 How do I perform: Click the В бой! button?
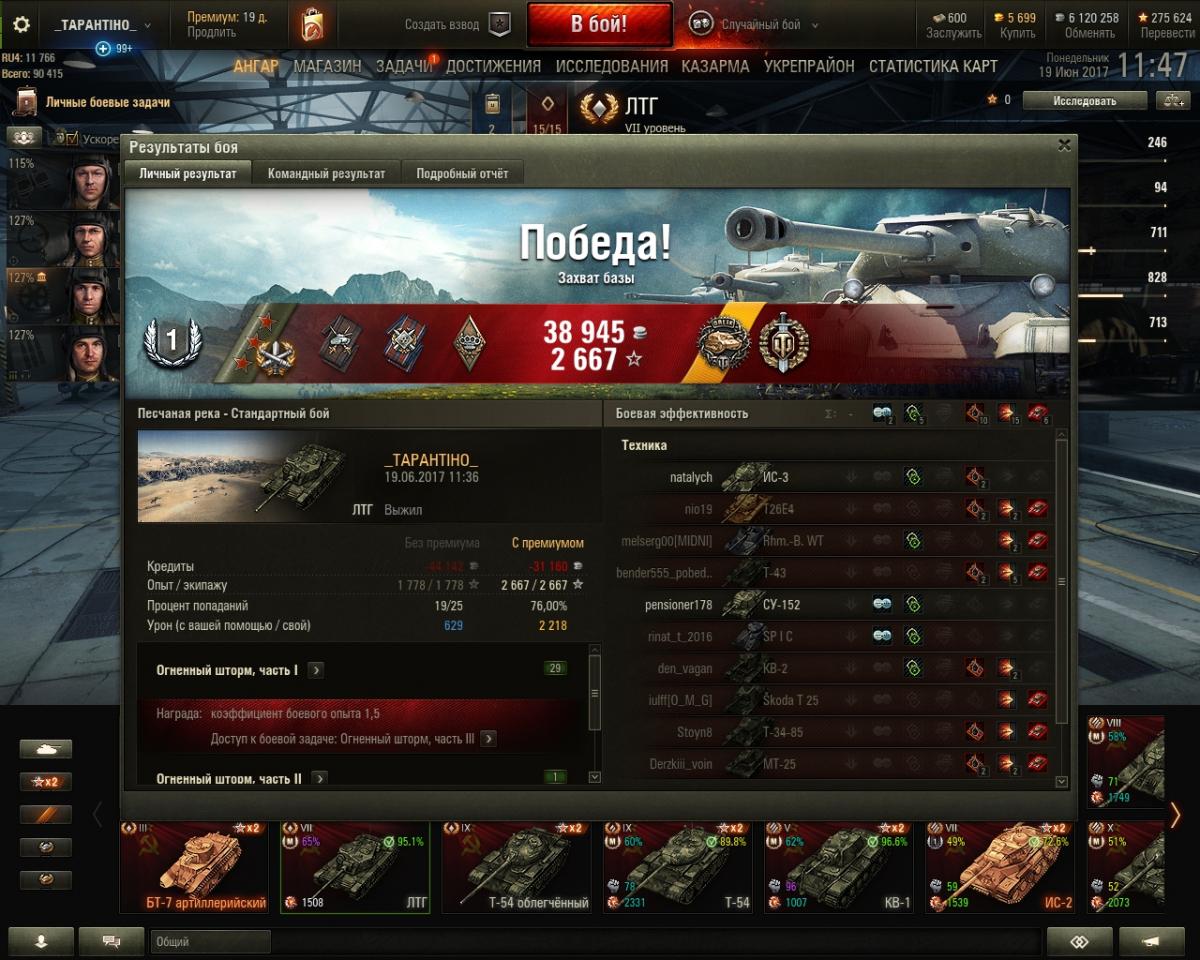click(599, 25)
